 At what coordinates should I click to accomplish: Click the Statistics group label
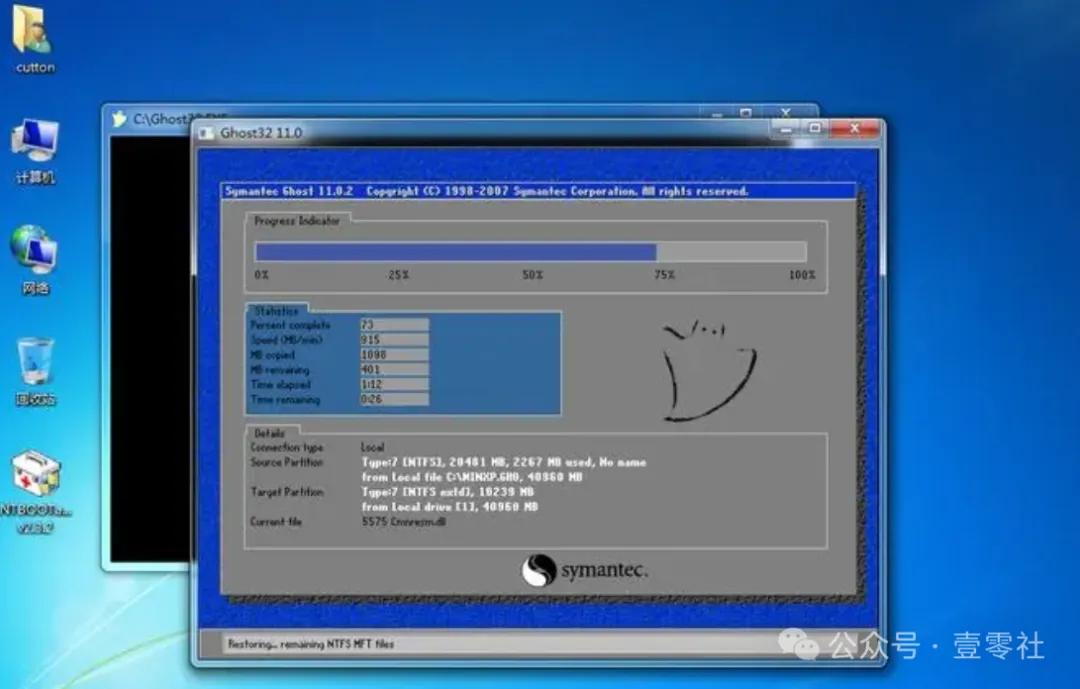[x=276, y=311]
